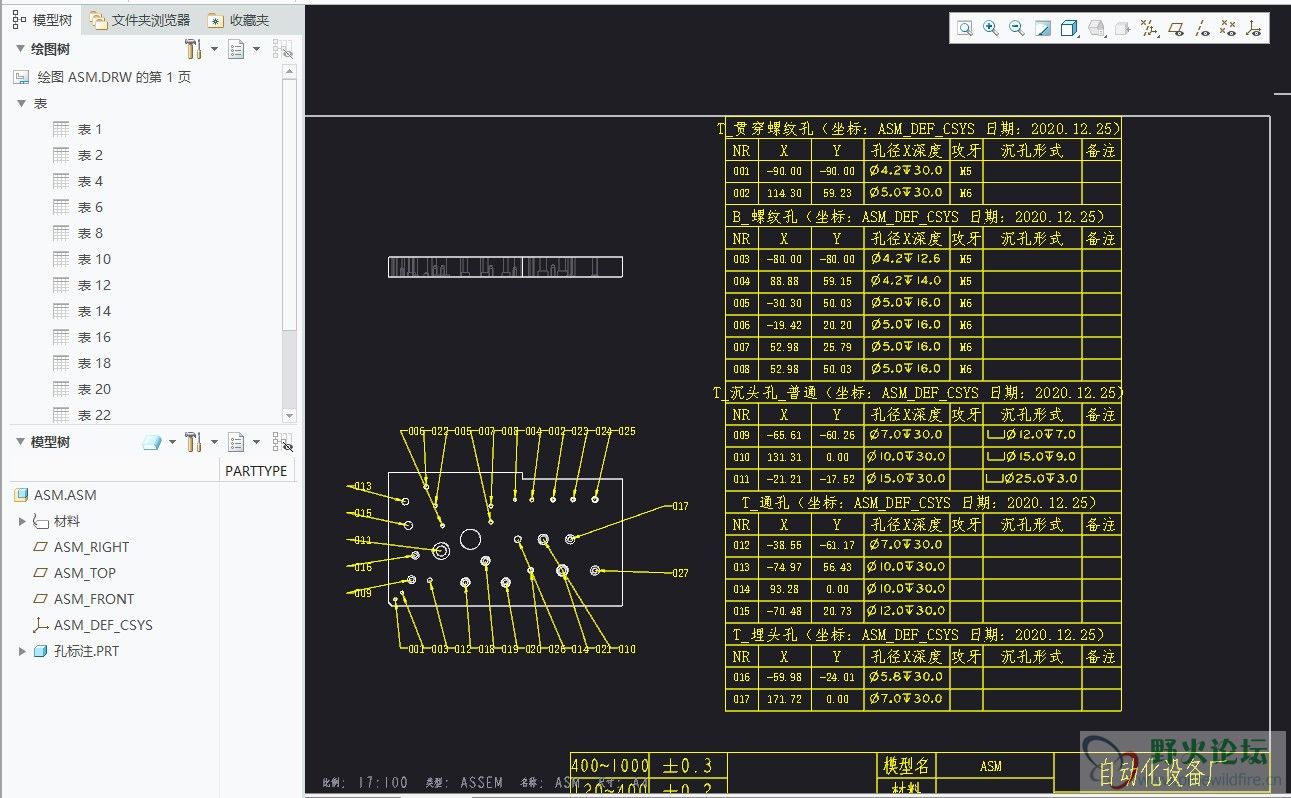Switch to the 收藏夹 tab

tap(239, 20)
